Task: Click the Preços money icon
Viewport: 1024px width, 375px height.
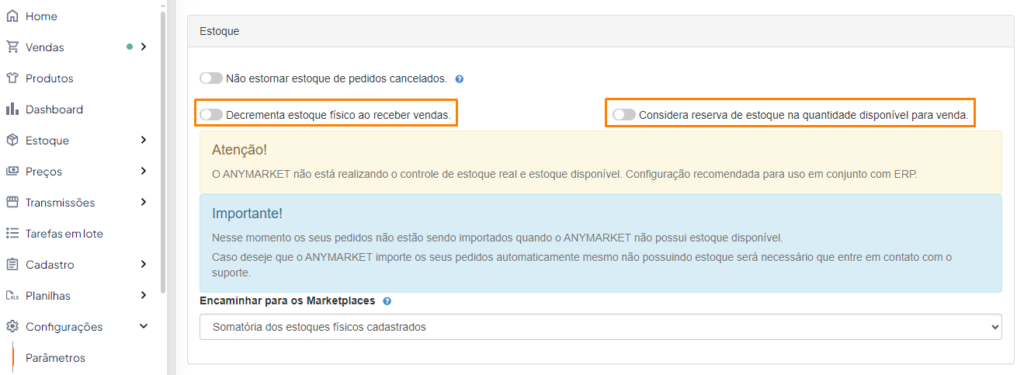Action: pos(12,171)
